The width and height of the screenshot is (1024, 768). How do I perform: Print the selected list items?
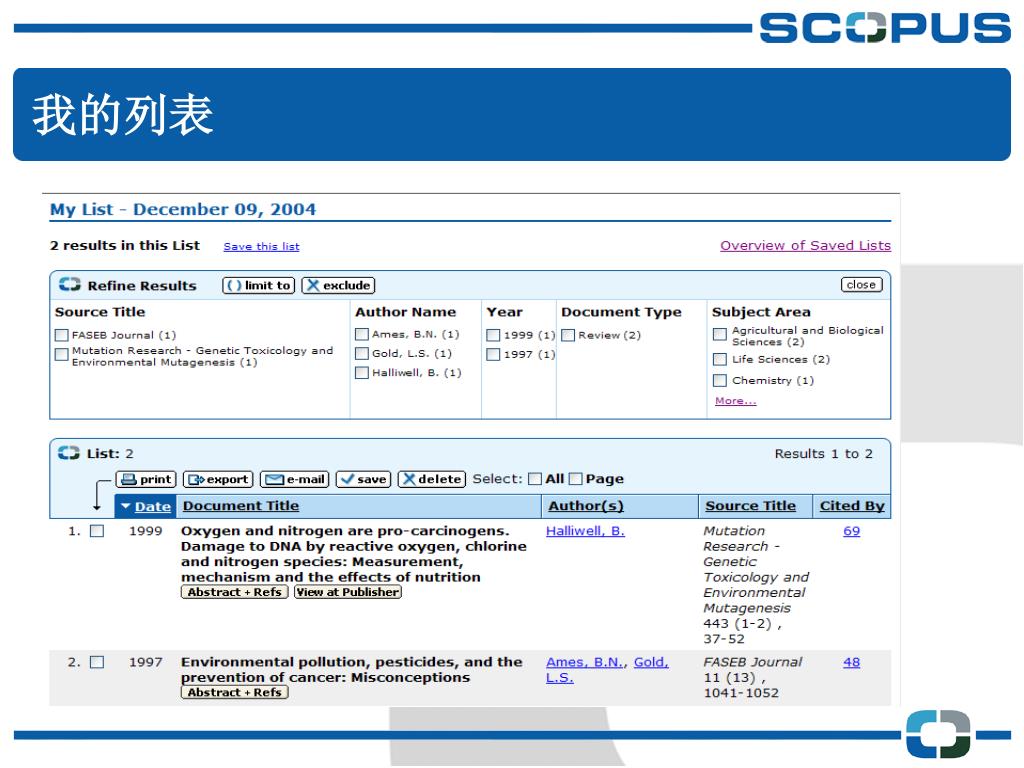click(x=146, y=479)
